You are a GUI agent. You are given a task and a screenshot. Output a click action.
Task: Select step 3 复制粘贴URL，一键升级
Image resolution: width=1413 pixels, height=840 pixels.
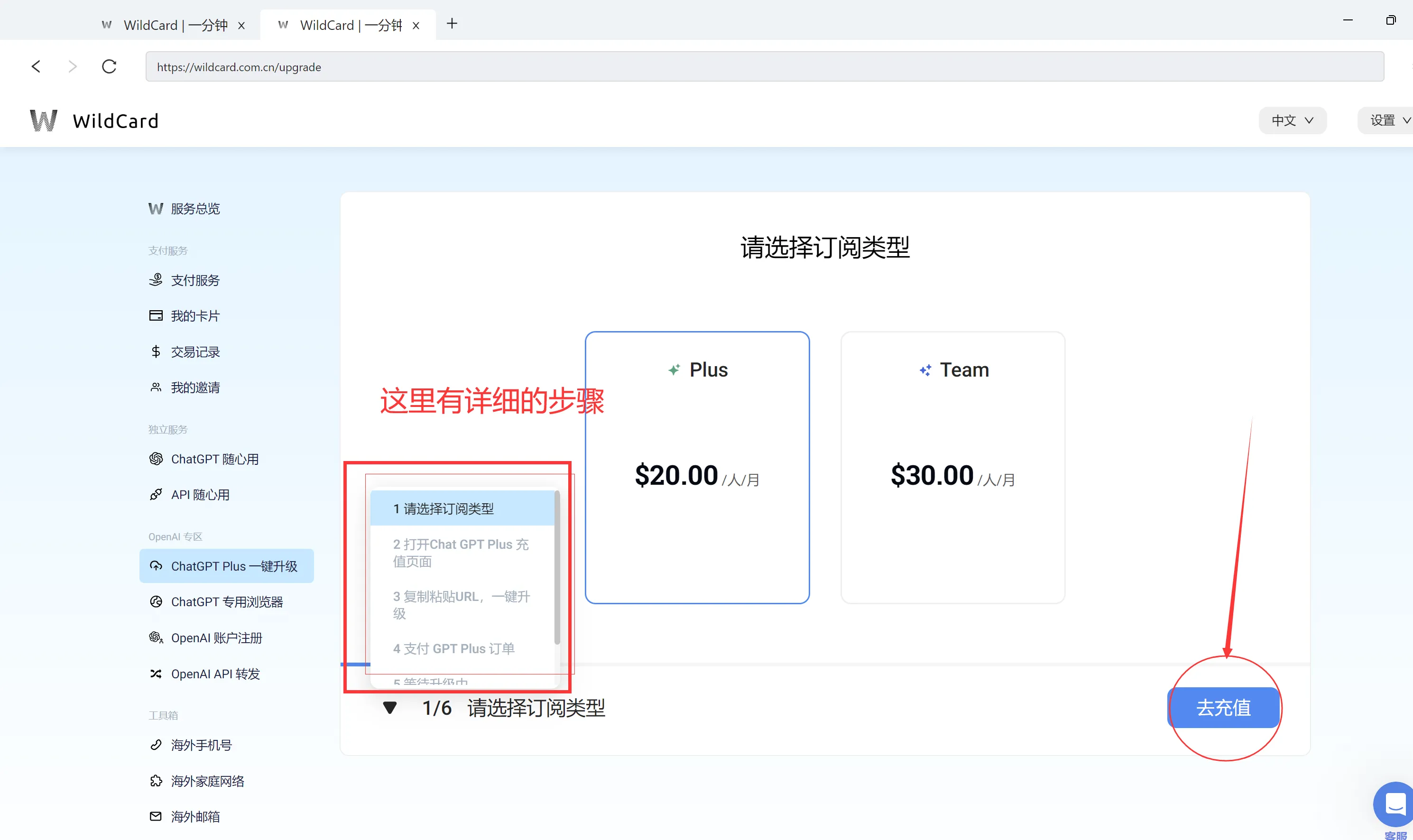point(462,605)
